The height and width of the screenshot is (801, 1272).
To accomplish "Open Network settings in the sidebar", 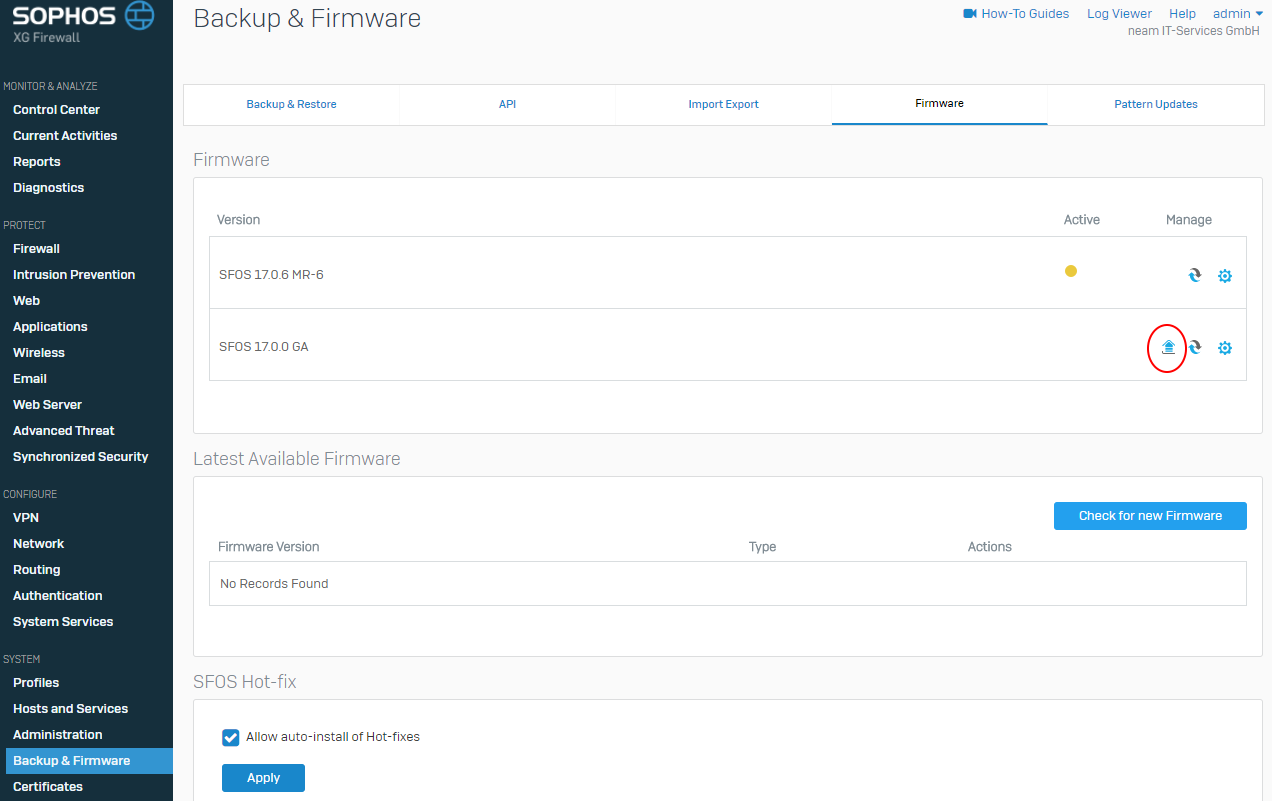I will tap(38, 544).
